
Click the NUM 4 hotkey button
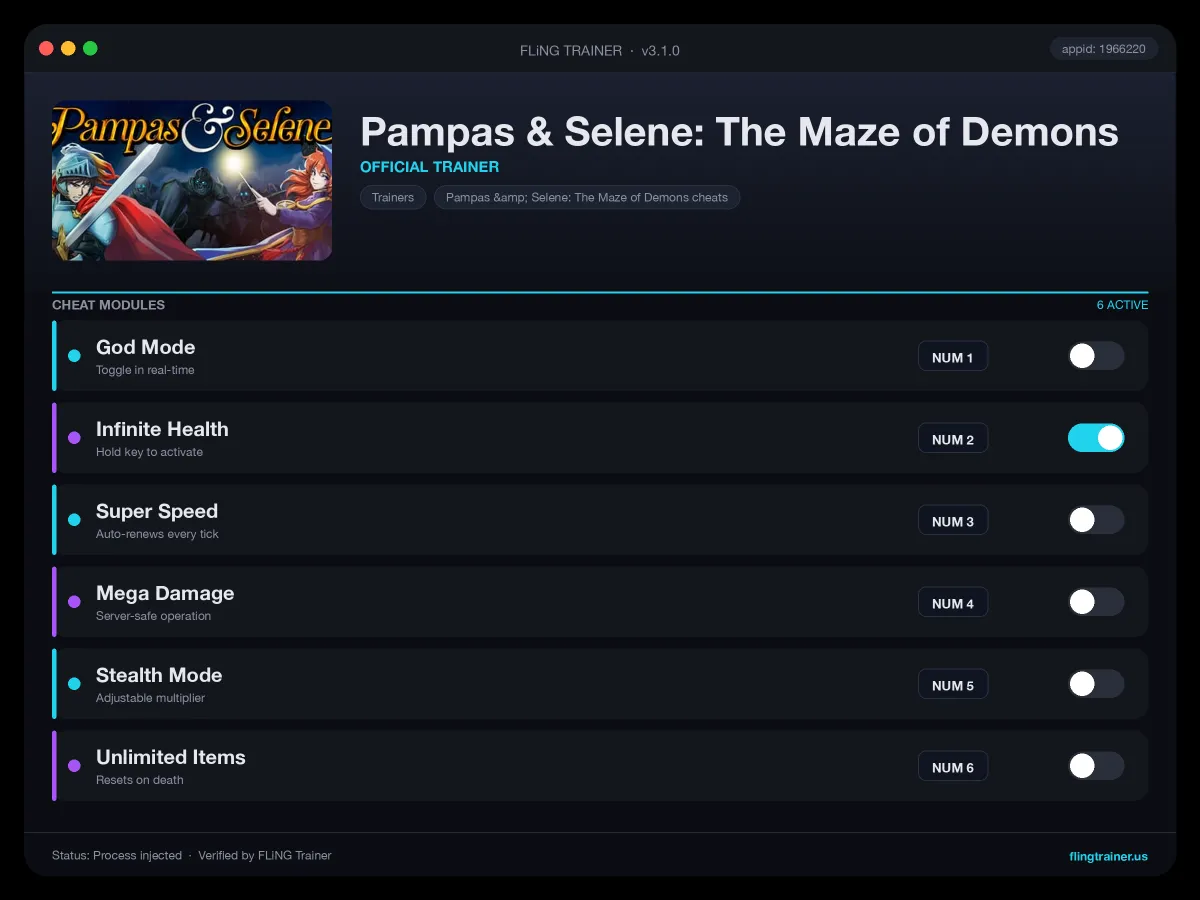(953, 603)
